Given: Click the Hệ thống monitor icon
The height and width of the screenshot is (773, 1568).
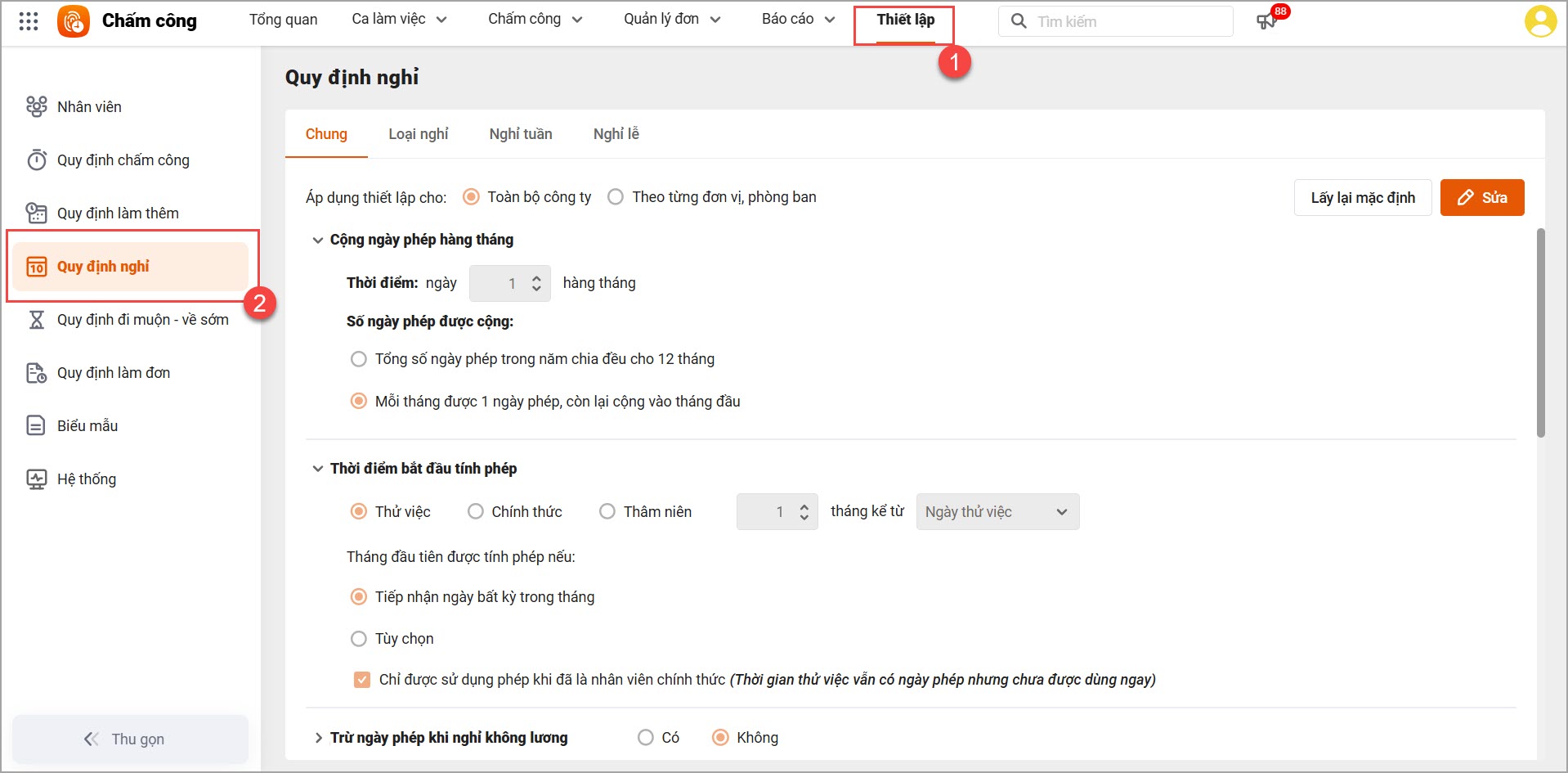Looking at the screenshot, I should (x=37, y=479).
